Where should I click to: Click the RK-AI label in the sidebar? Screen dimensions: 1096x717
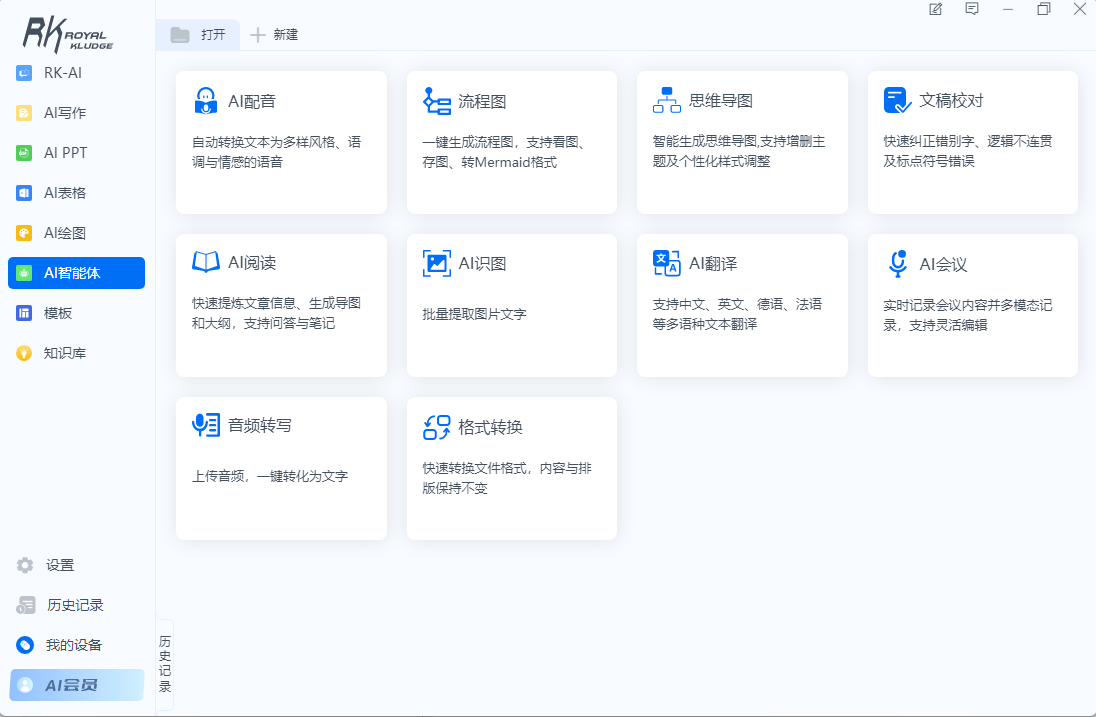click(63, 73)
